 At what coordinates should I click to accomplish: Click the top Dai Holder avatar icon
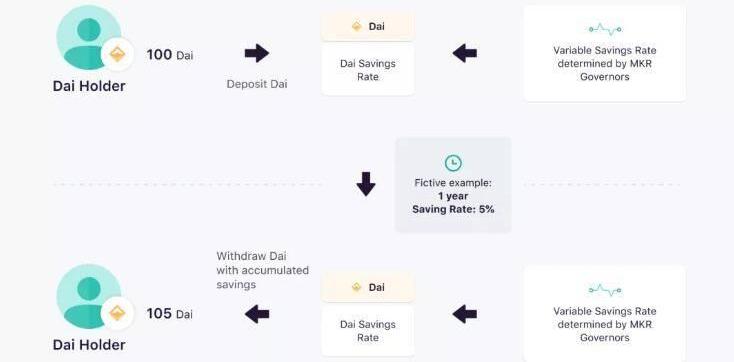tap(88, 37)
